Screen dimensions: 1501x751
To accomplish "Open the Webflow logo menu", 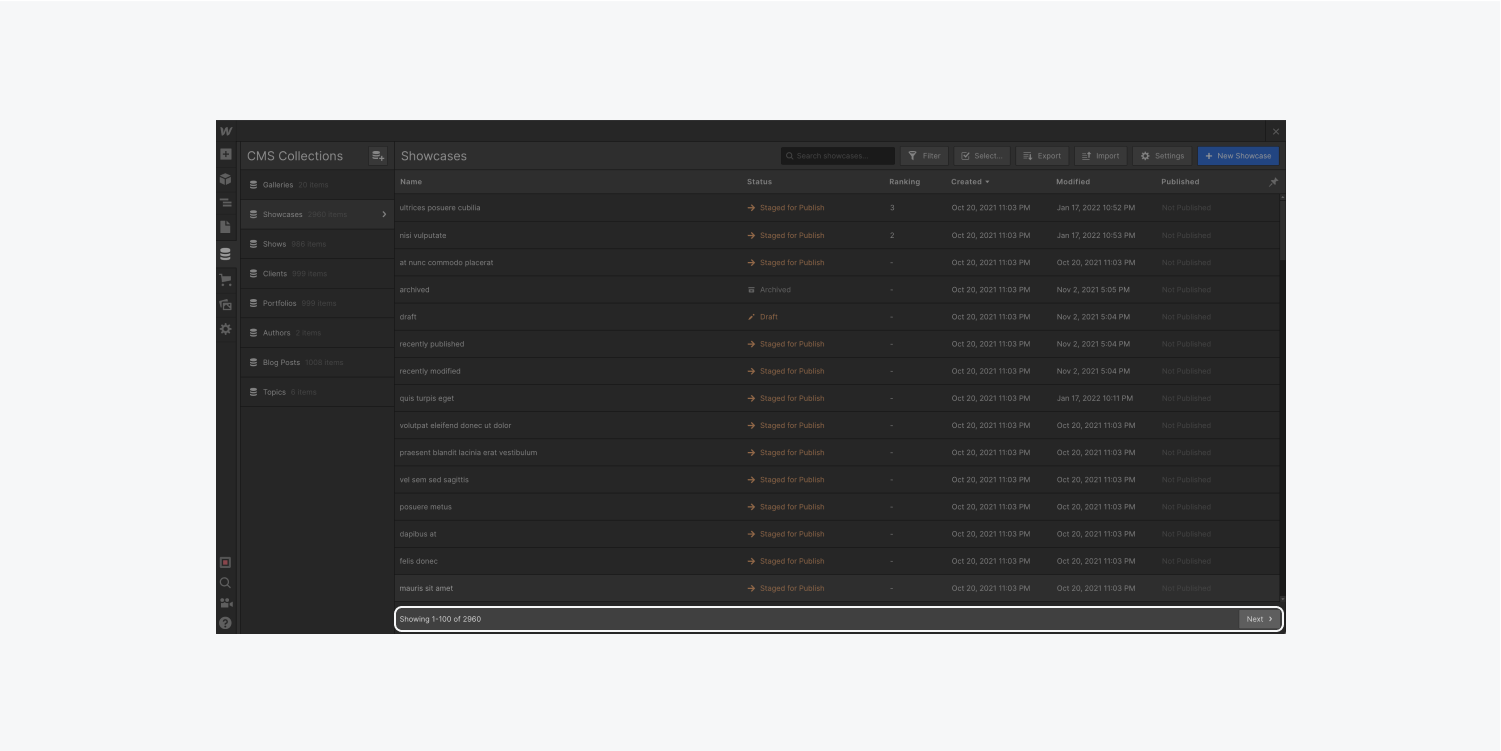I will [x=226, y=131].
